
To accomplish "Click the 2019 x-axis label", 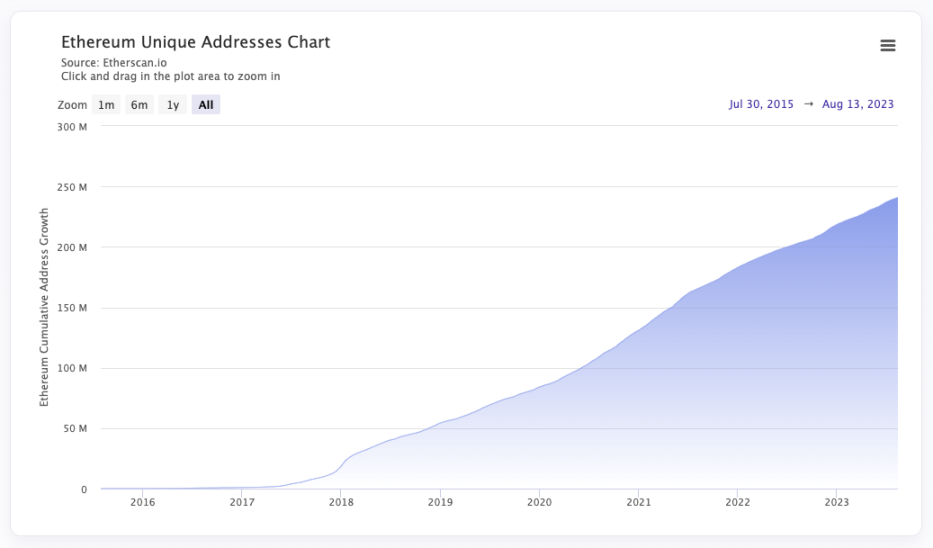I will coord(440,503).
